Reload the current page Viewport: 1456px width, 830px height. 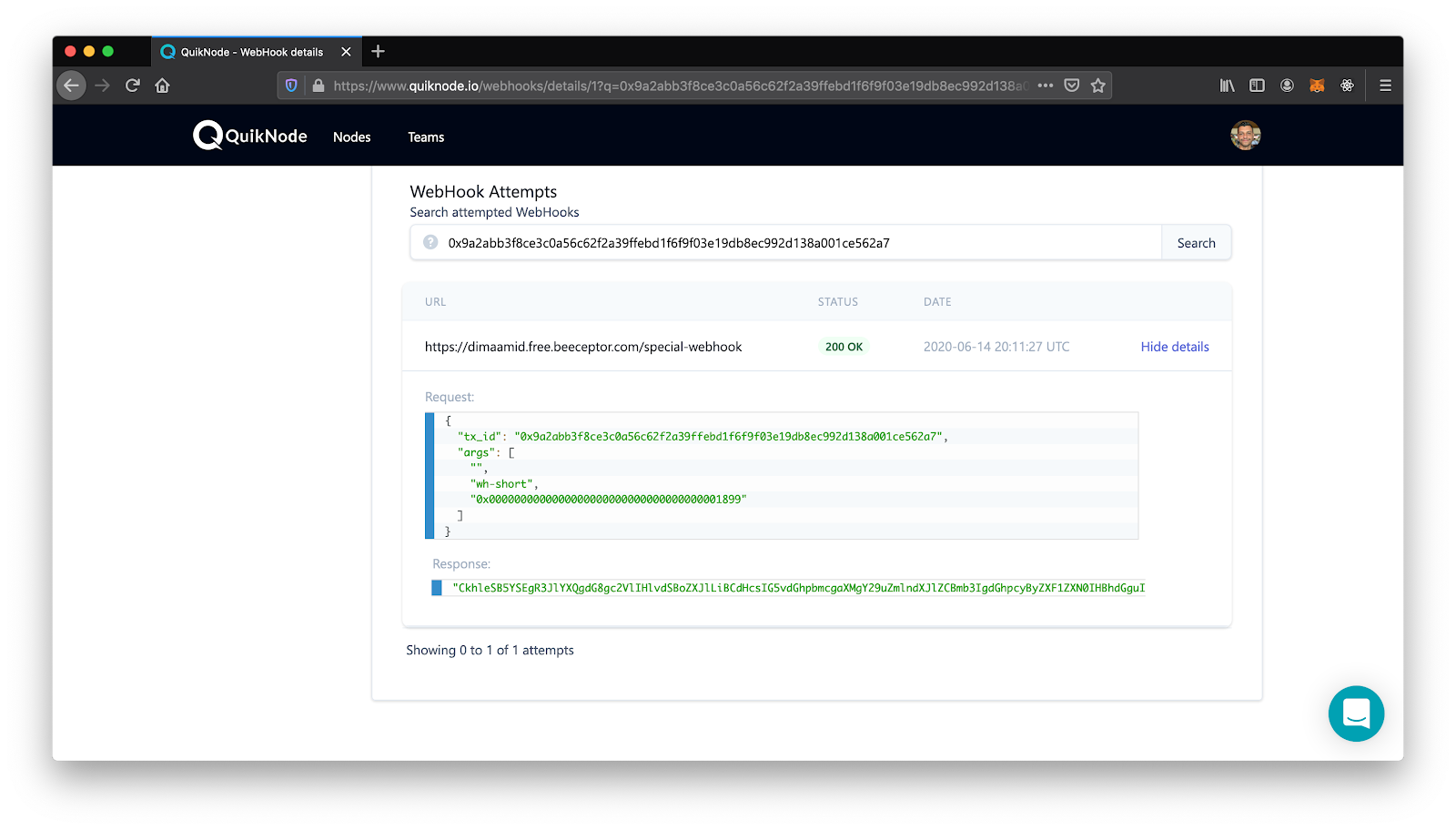[x=133, y=86]
